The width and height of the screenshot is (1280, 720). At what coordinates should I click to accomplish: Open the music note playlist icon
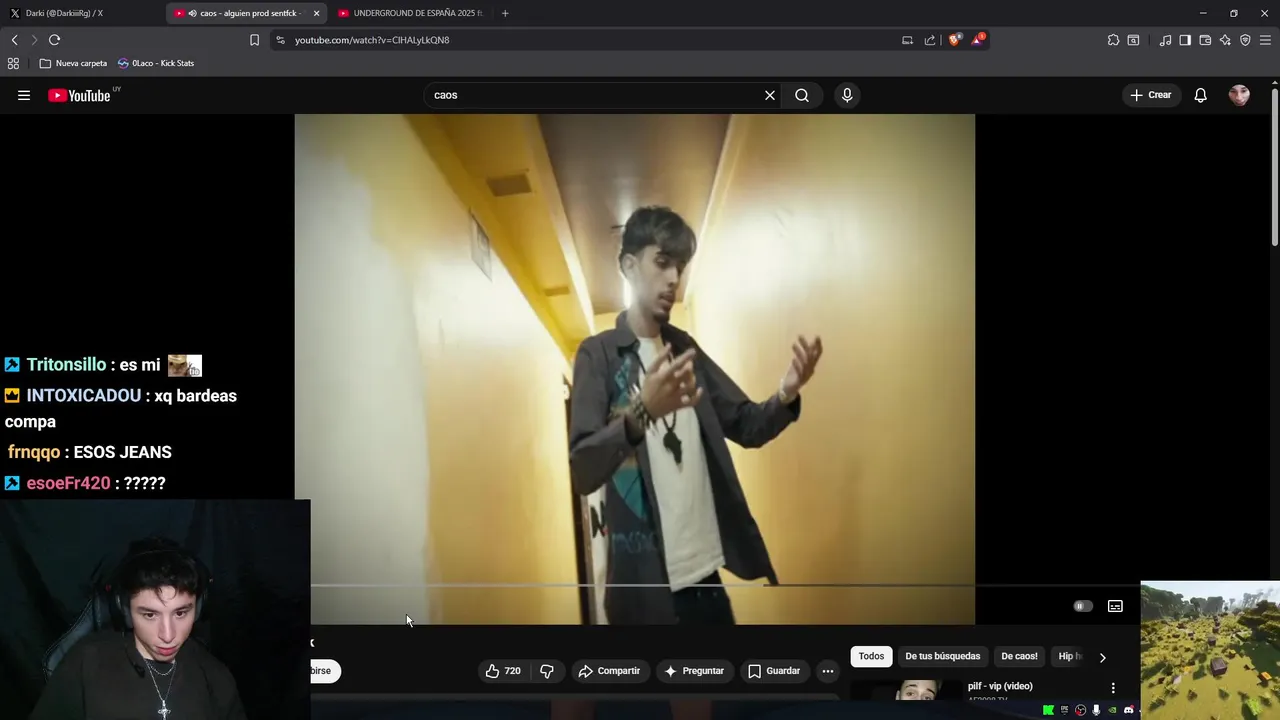pos(1165,40)
